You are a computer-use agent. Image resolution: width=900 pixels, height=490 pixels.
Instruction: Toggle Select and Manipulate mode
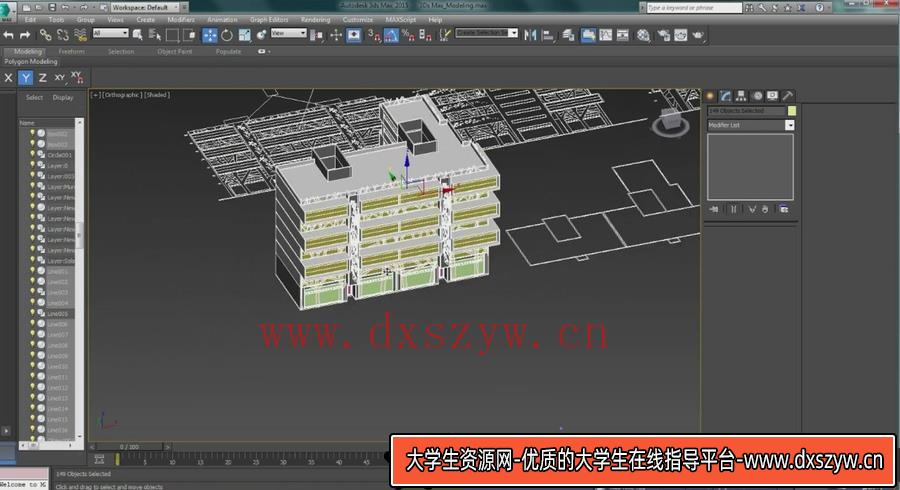point(336,36)
